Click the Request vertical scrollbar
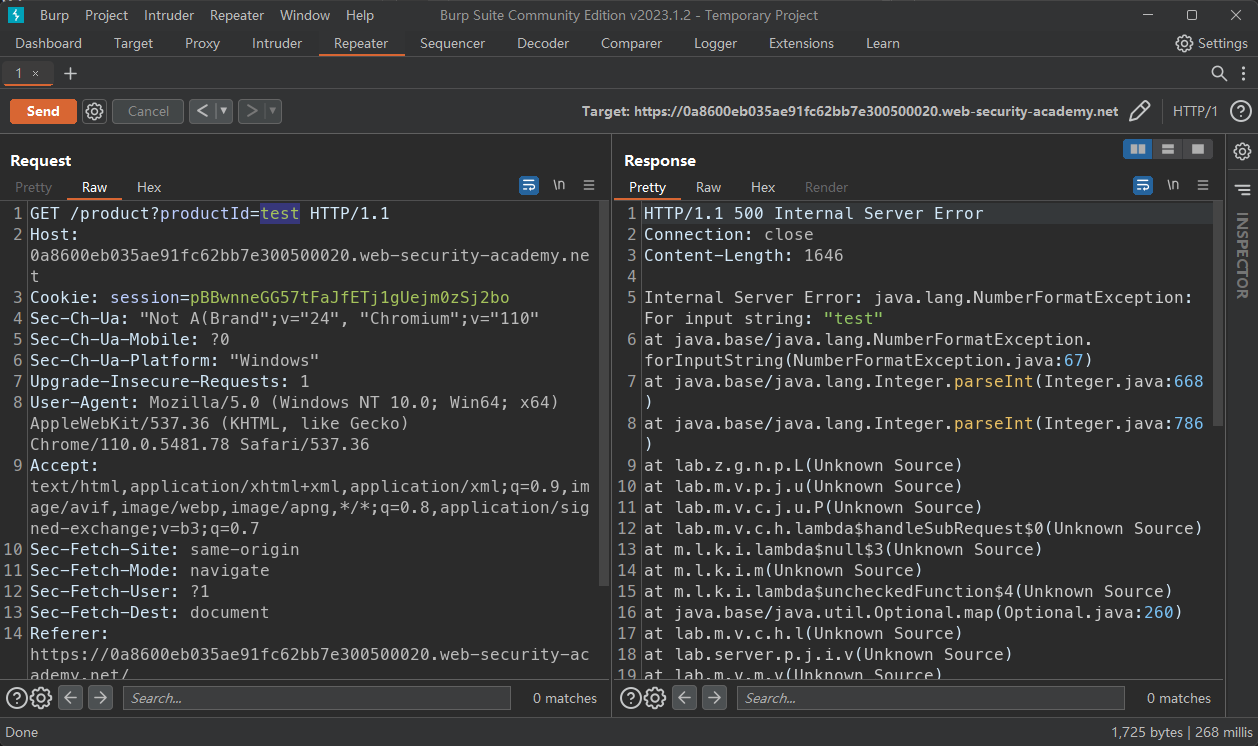 tap(603, 392)
